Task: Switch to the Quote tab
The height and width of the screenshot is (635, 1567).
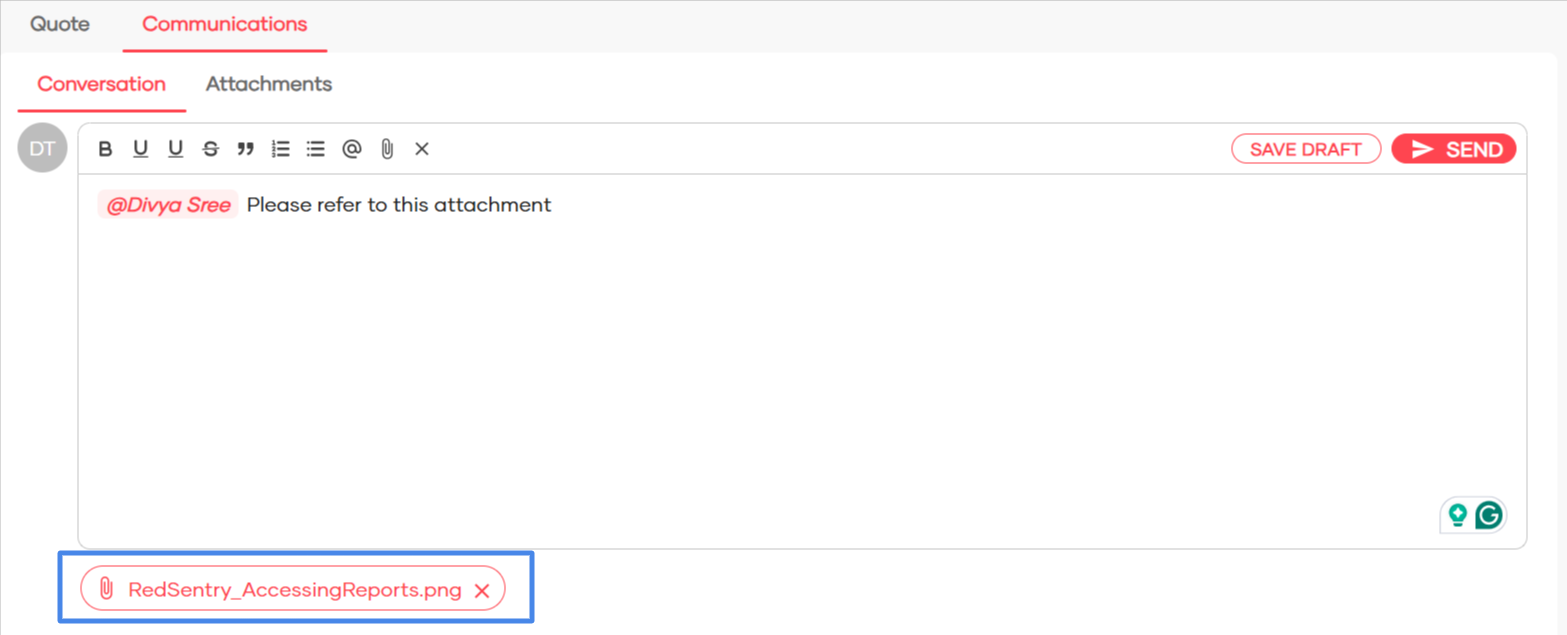Action: click(x=60, y=24)
